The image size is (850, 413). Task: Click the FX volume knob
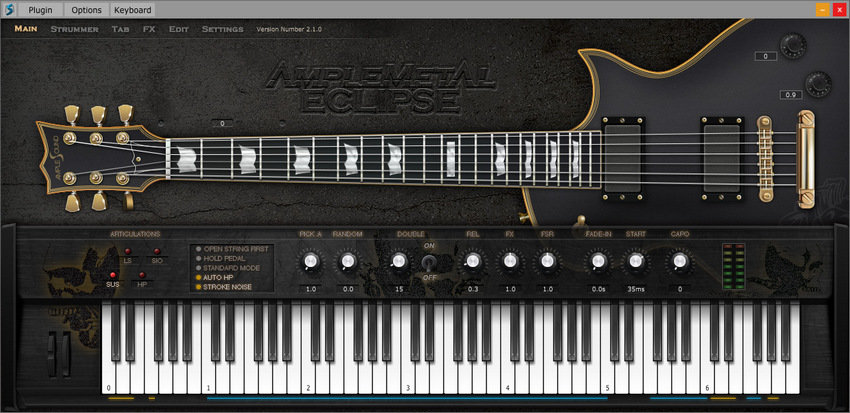510,261
